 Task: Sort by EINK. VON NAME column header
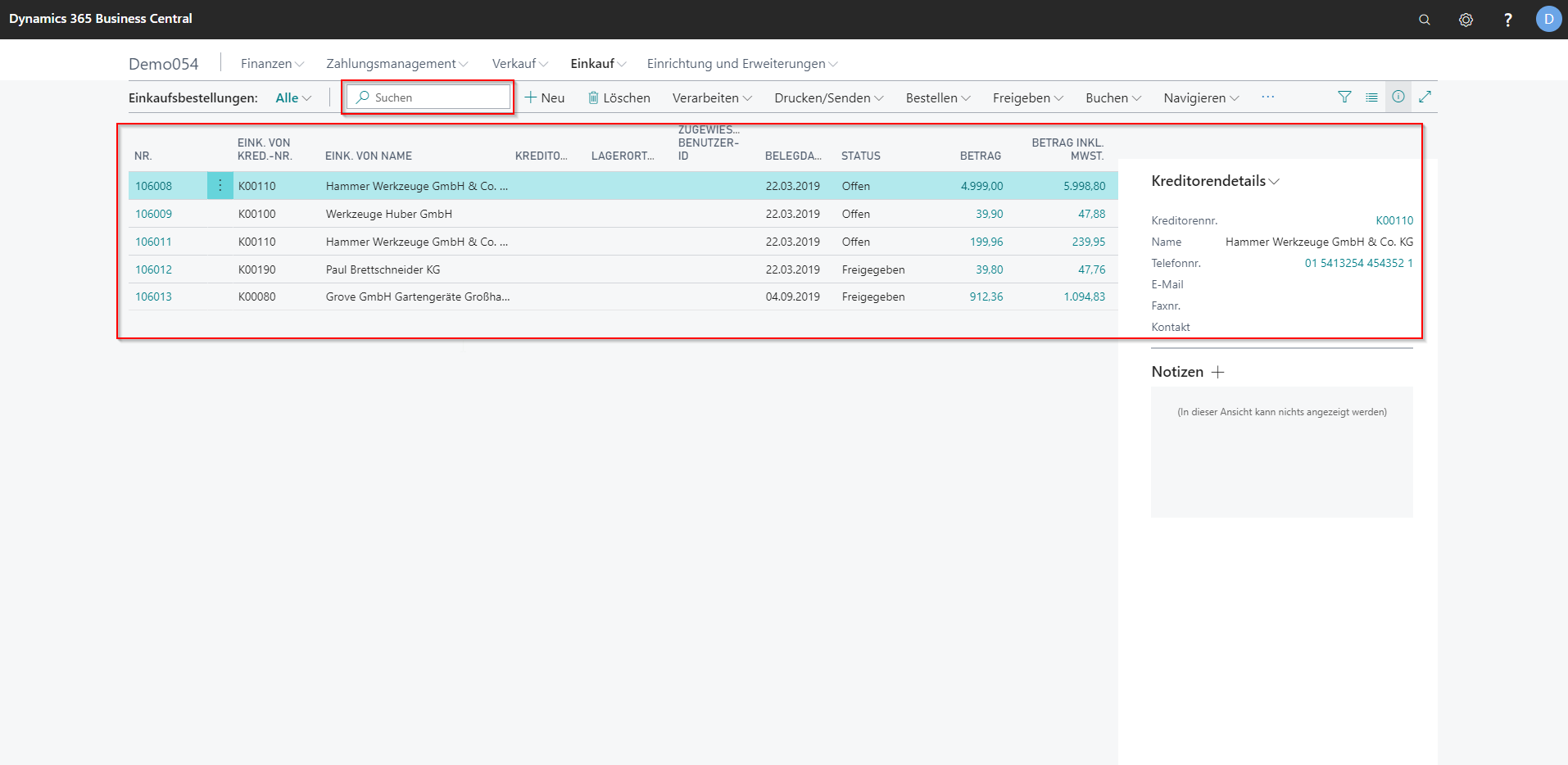[x=369, y=156]
